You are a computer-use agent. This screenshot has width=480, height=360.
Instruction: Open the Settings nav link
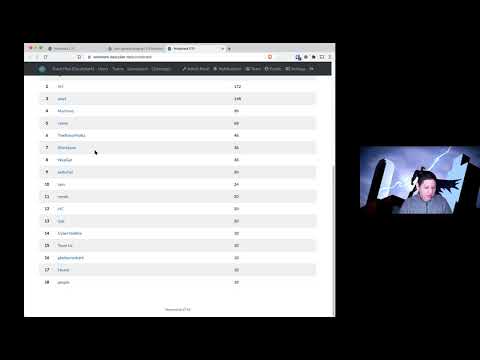[295, 69]
